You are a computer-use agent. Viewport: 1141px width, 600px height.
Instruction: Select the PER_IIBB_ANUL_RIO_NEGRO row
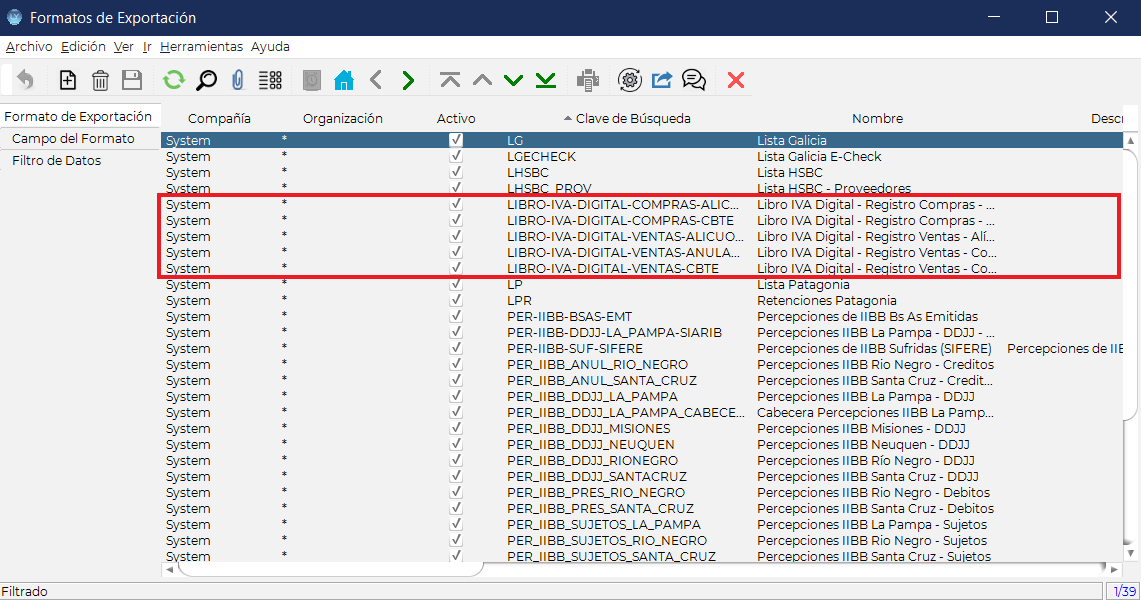coord(642,364)
